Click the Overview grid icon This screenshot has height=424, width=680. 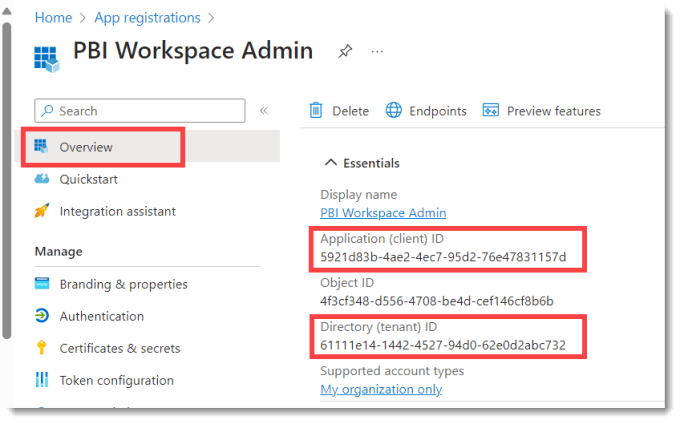41,147
